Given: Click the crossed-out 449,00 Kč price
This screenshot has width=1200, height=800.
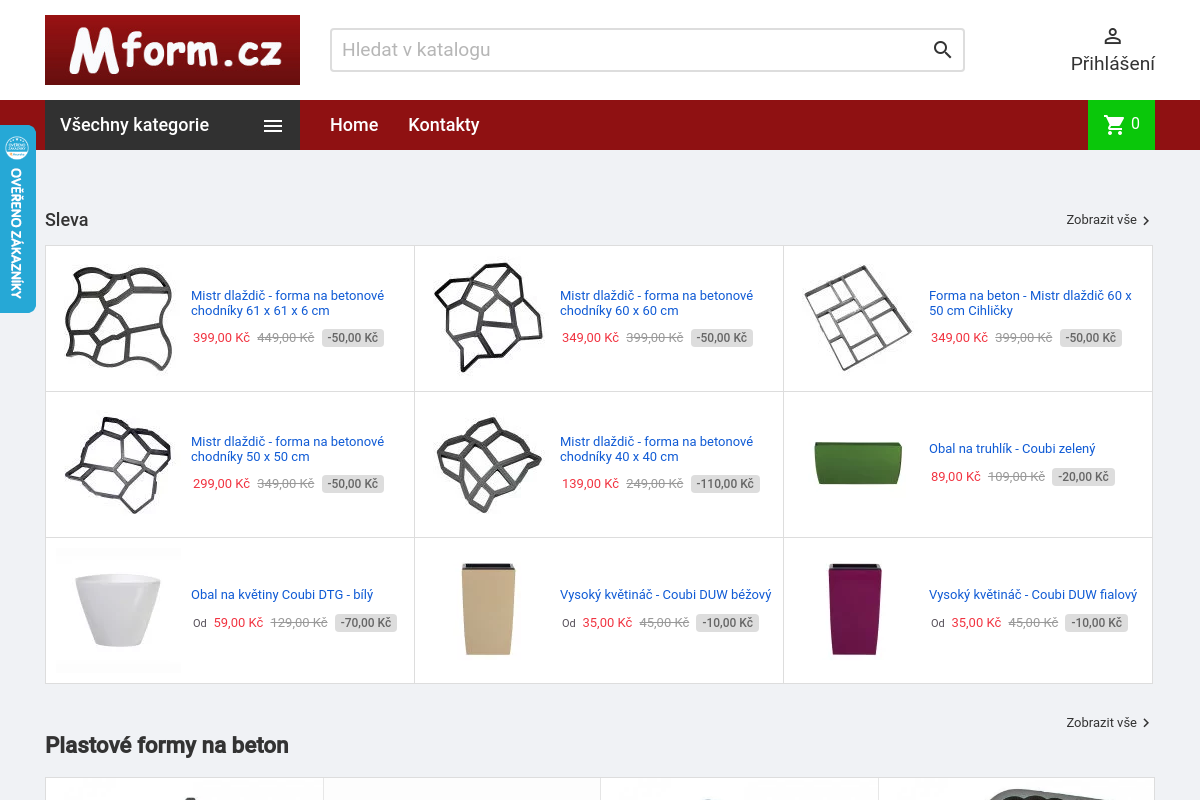Looking at the screenshot, I should [286, 338].
